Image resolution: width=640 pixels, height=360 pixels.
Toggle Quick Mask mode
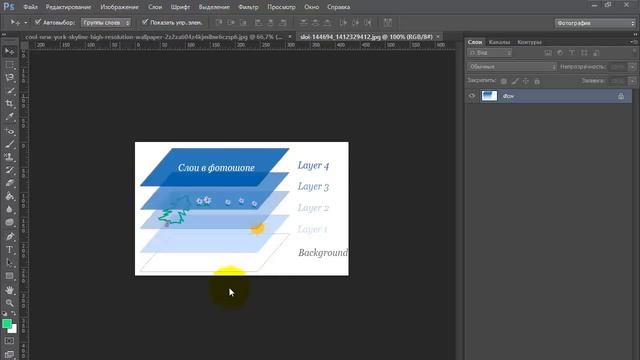pyautogui.click(x=9, y=341)
